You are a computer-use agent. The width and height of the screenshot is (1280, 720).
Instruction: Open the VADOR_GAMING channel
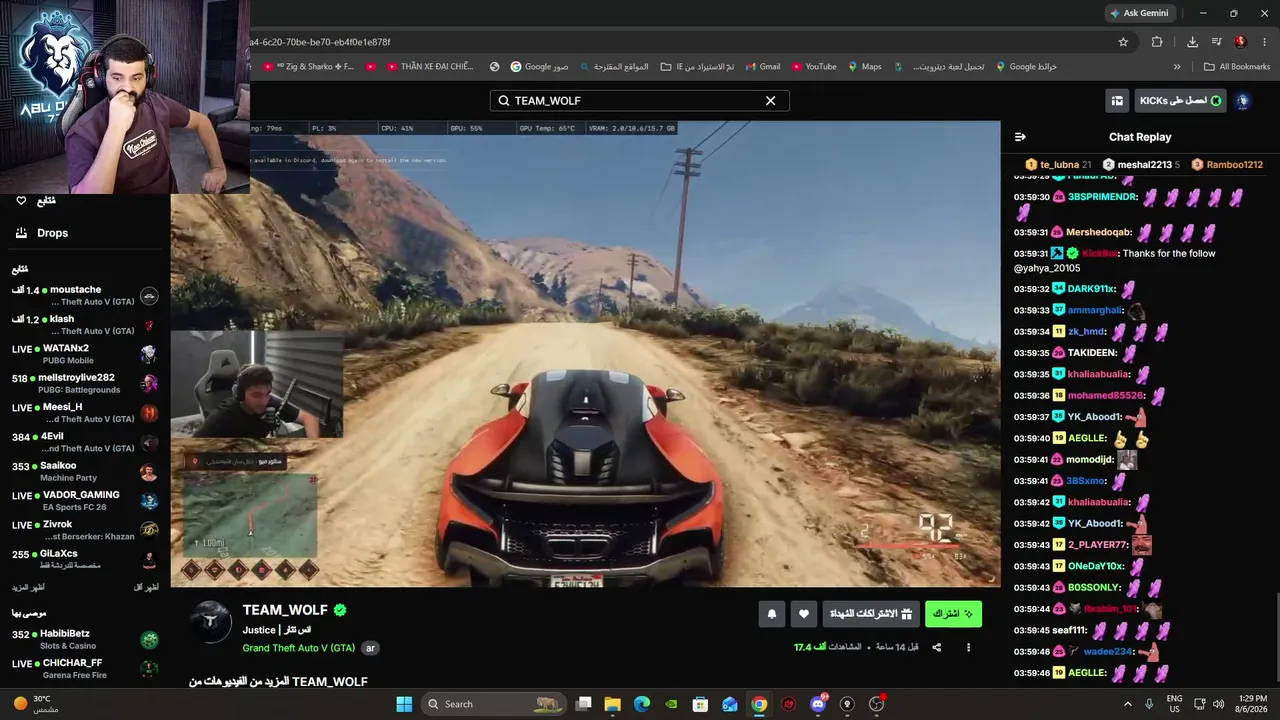pos(85,501)
